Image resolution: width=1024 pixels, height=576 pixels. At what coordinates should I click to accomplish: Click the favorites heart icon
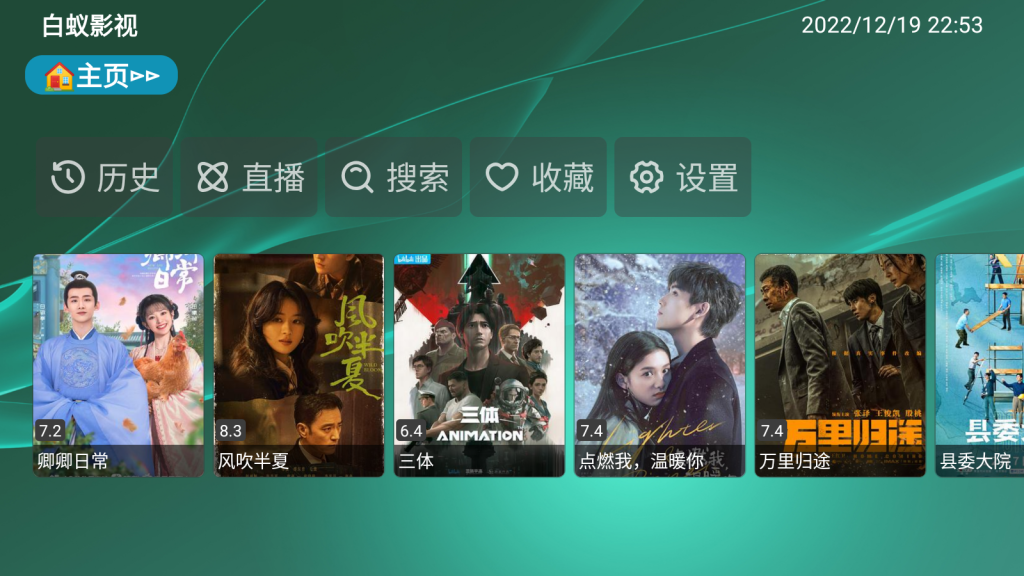pos(502,177)
